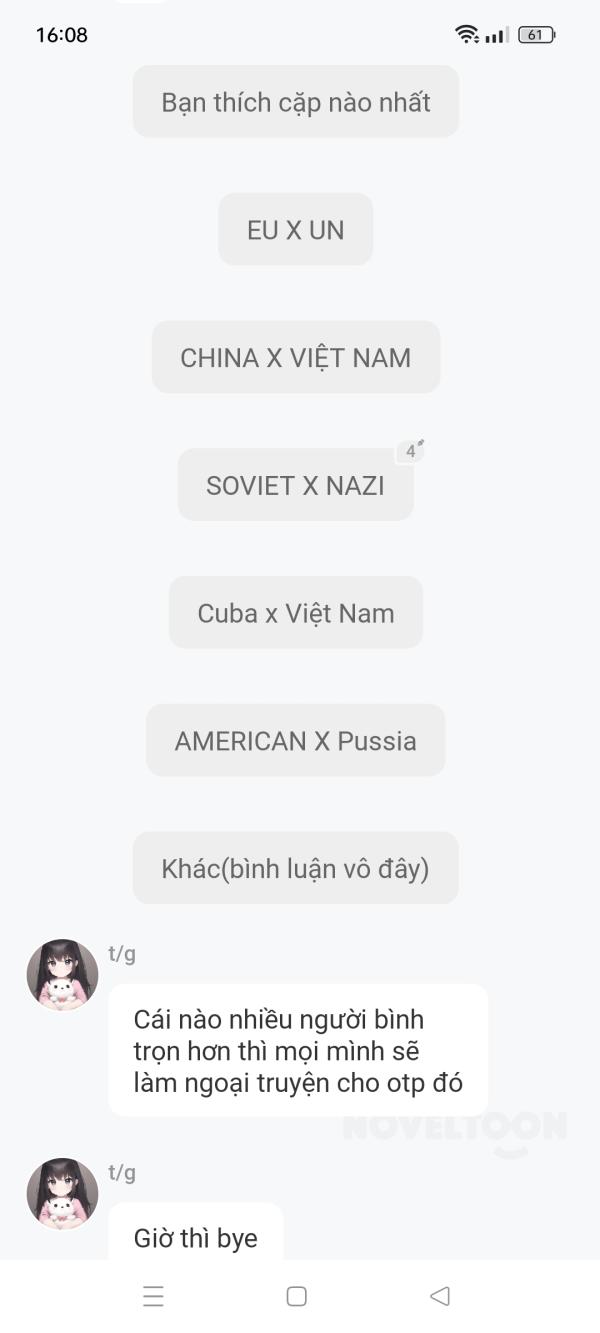Open the first t/g avatar picture
This screenshot has width=600, height=1333.
[62, 975]
